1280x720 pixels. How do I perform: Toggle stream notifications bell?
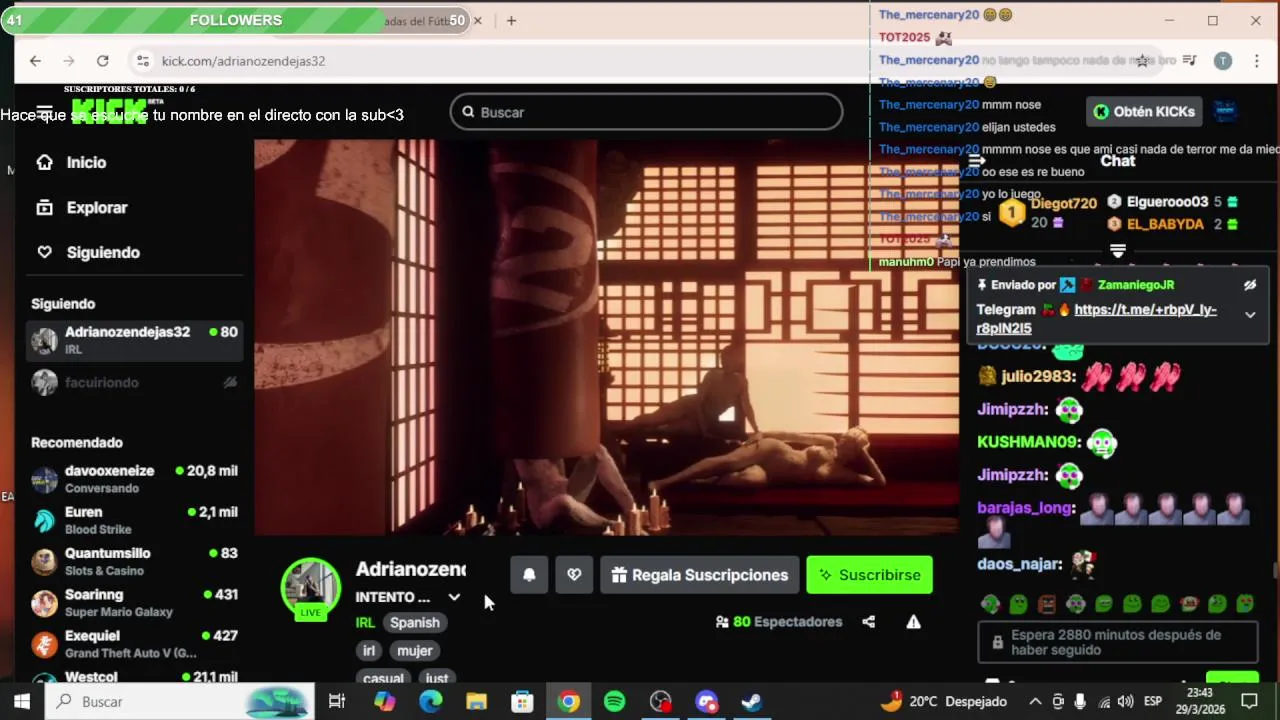click(529, 575)
